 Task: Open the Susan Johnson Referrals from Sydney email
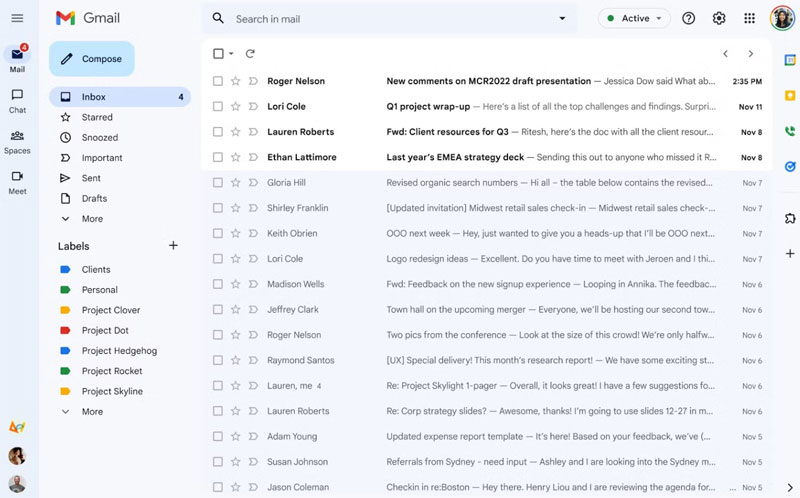click(x=487, y=462)
